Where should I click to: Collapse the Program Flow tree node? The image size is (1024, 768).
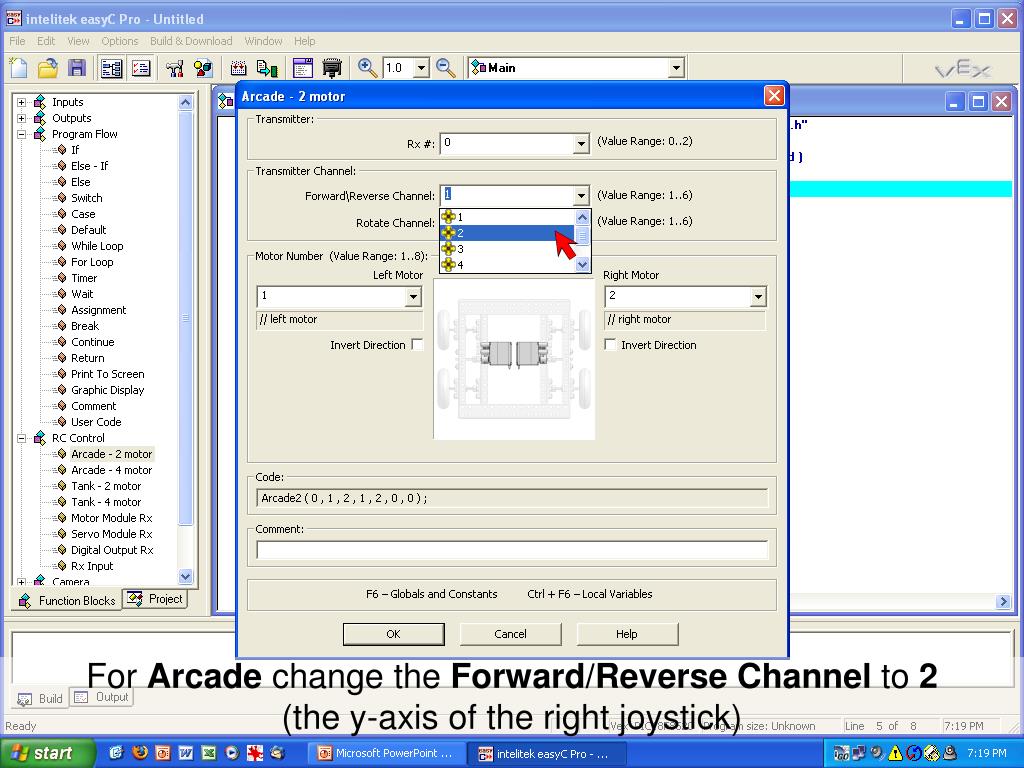(x=22, y=135)
